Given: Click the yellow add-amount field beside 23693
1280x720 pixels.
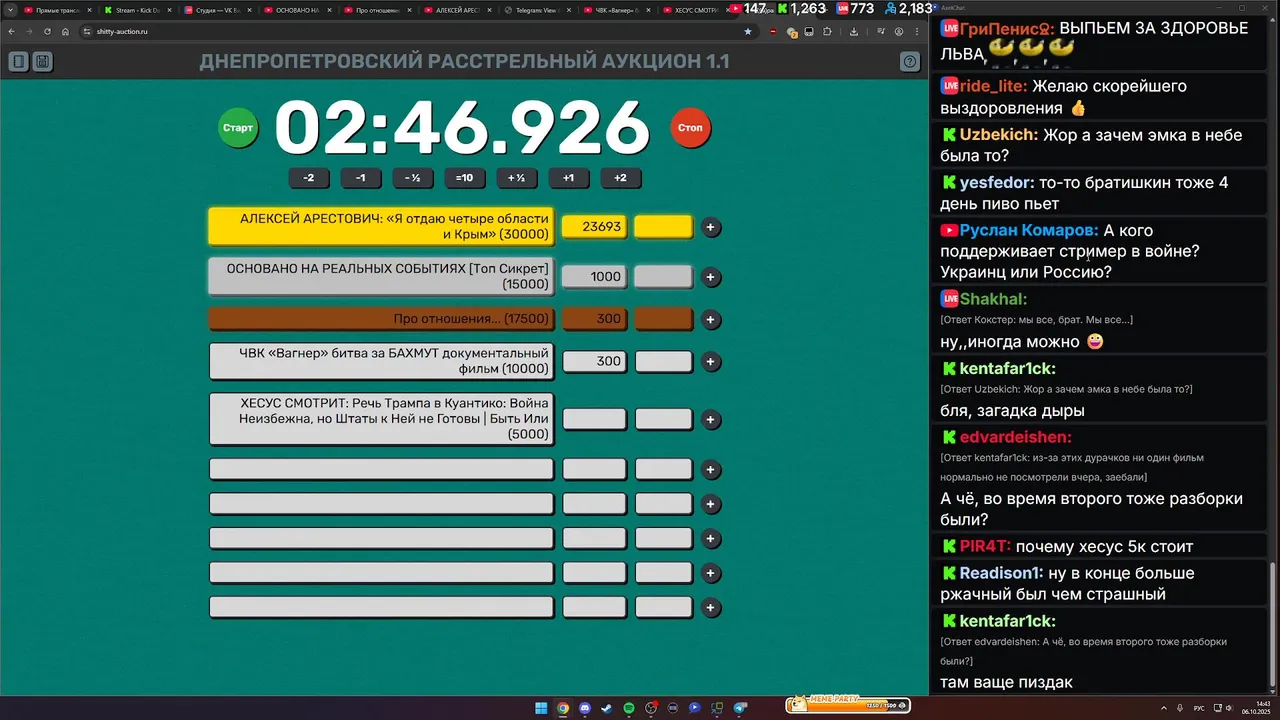Looking at the screenshot, I should [664, 227].
